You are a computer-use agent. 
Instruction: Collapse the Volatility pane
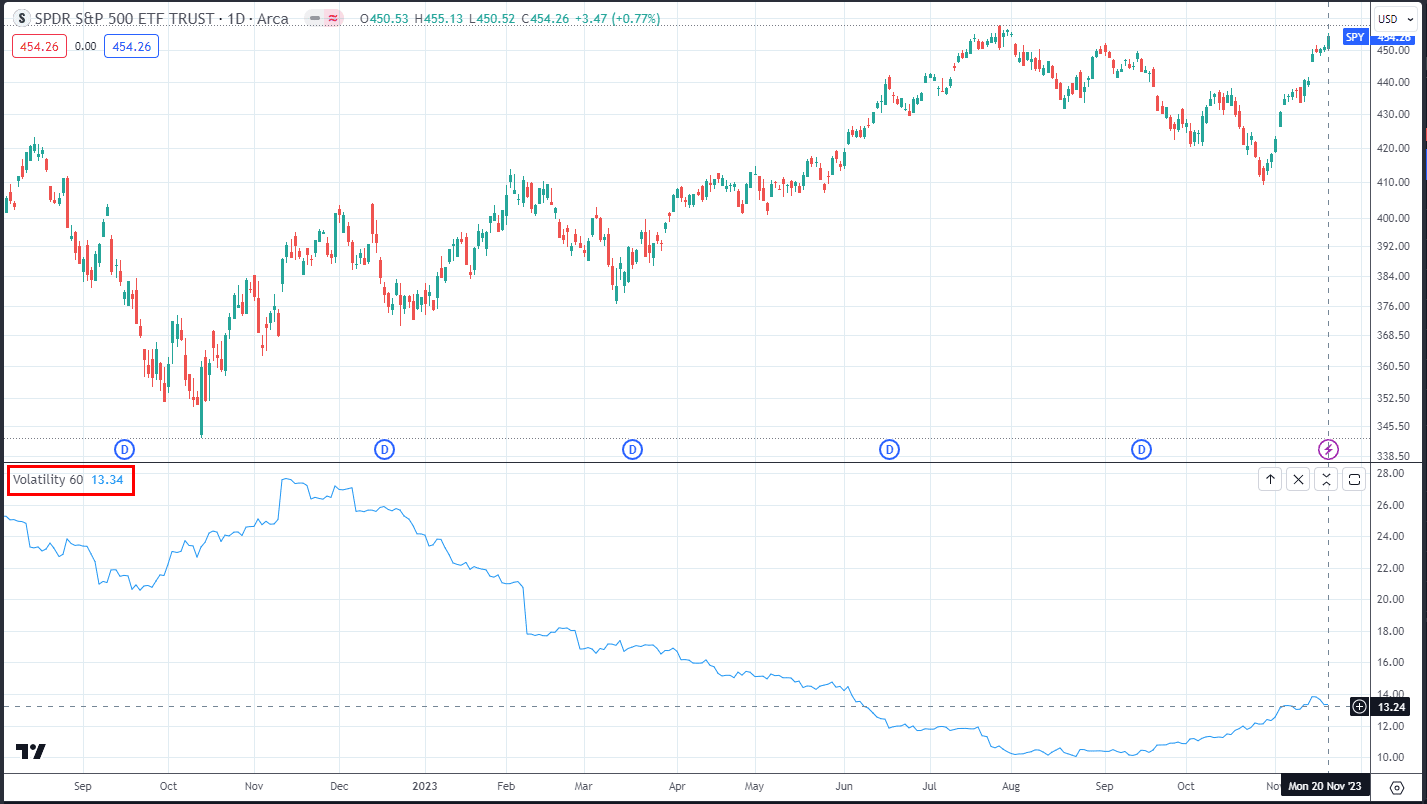click(1326, 479)
